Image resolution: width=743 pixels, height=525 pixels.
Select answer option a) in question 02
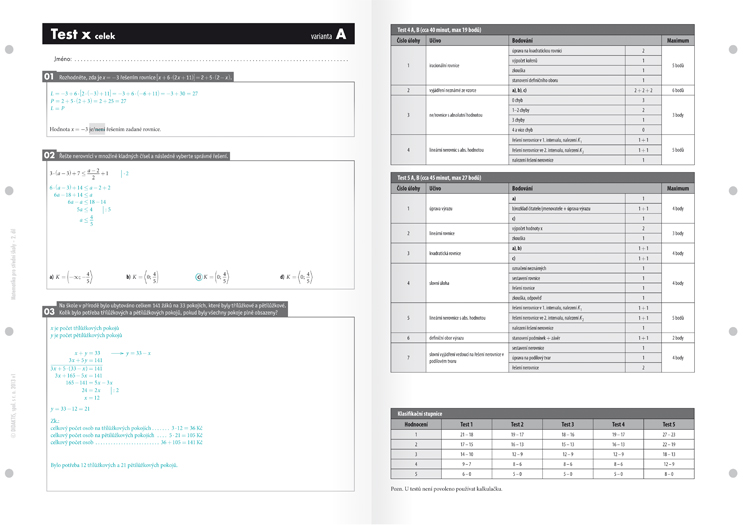52,277
